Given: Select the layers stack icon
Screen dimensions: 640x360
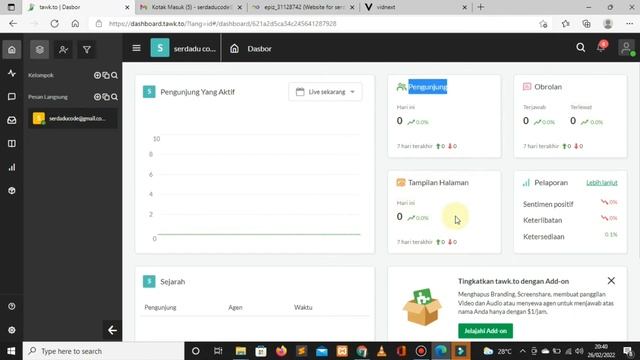Looking at the screenshot, I should (x=40, y=49).
